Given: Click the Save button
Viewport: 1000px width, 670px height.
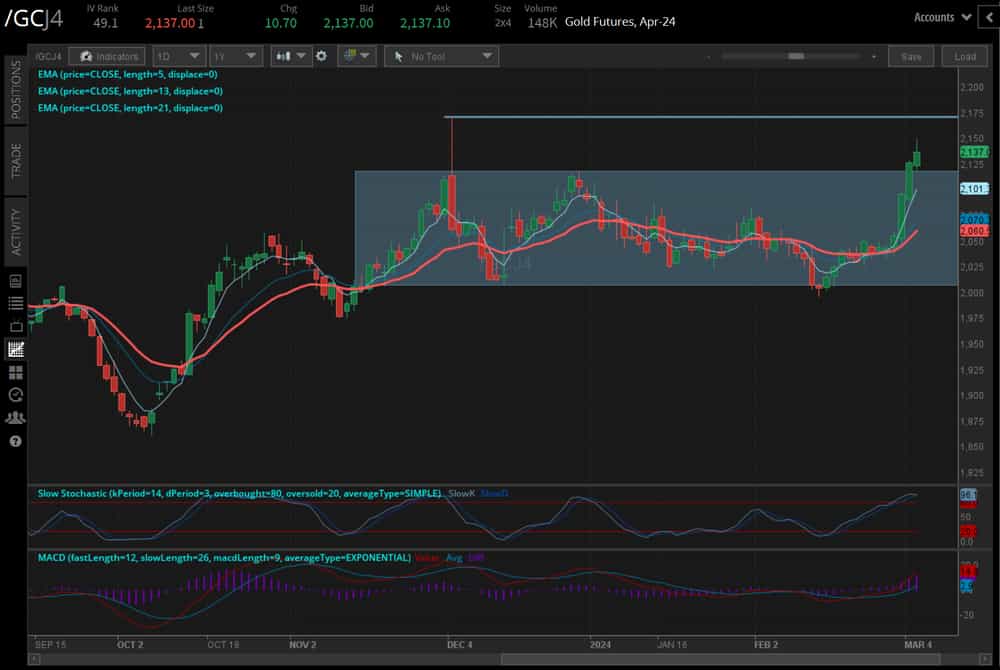Looking at the screenshot, I should (x=911, y=57).
